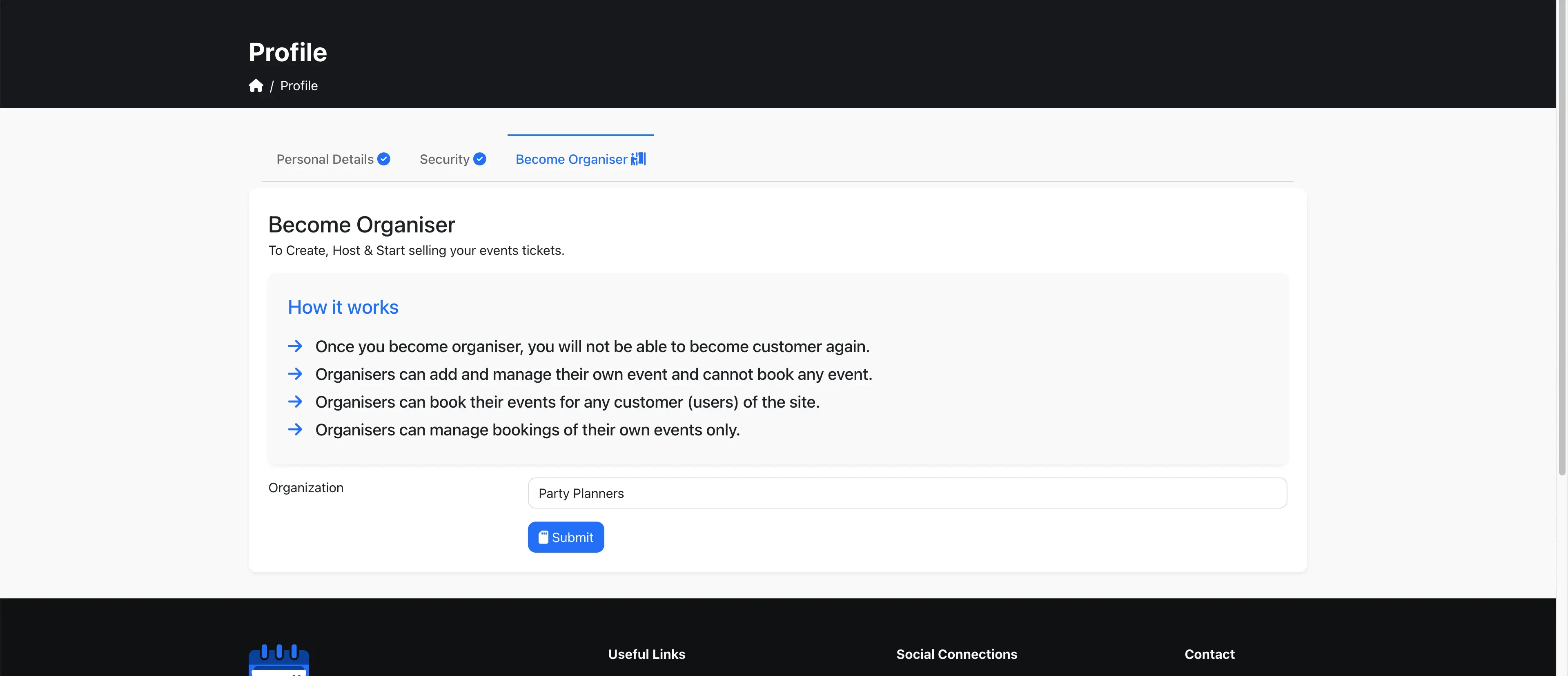The height and width of the screenshot is (676, 1568).
Task: Open the Personal Details tab
Action: [x=325, y=160]
